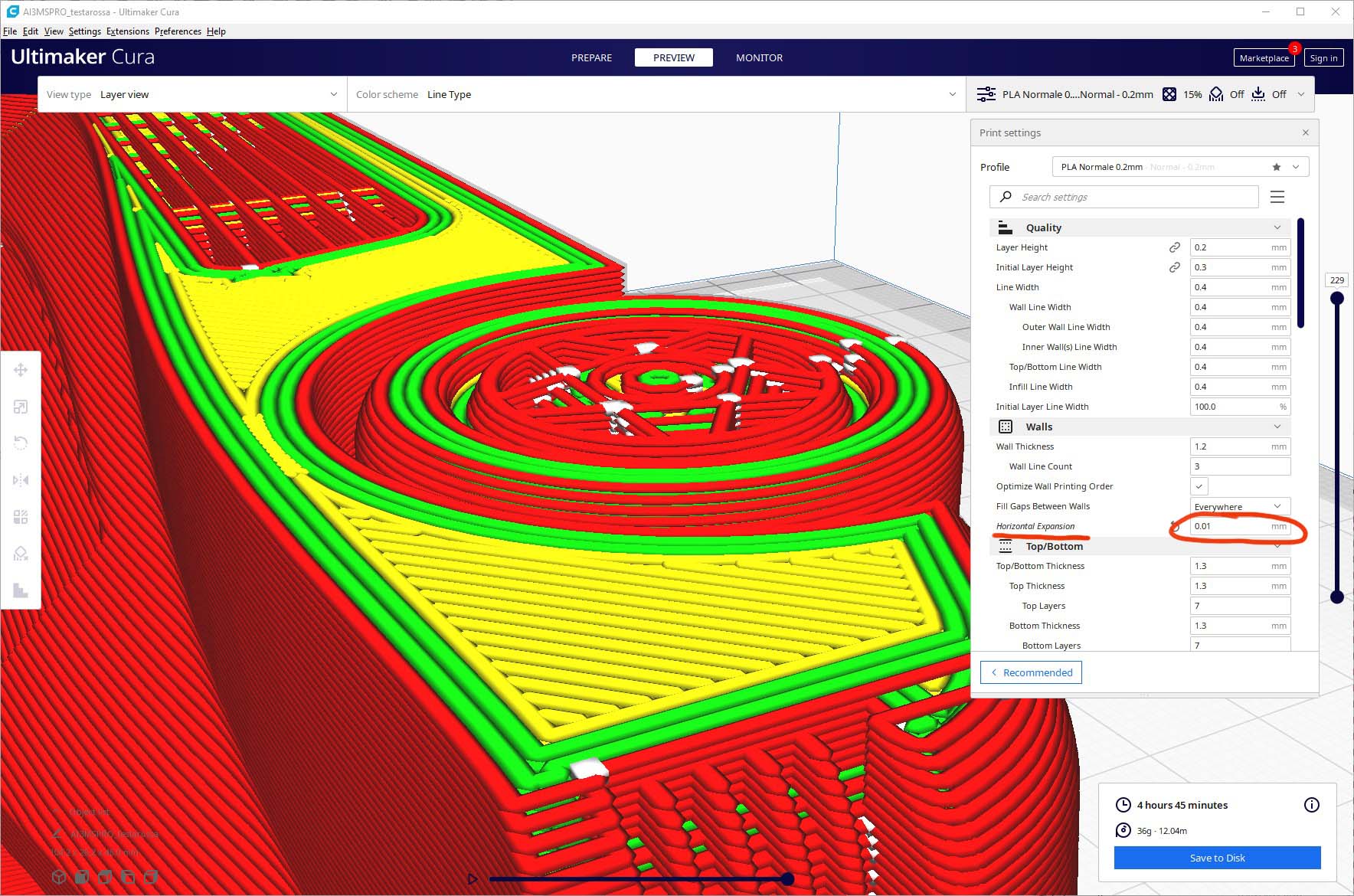Click the build plate adhesion icon

click(x=1258, y=94)
